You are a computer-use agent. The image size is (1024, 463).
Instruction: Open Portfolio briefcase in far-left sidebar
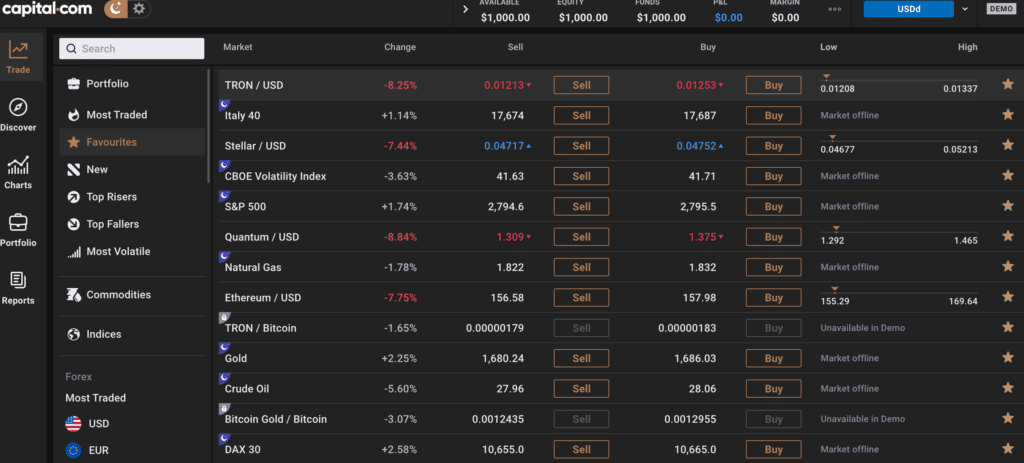pos(18,230)
